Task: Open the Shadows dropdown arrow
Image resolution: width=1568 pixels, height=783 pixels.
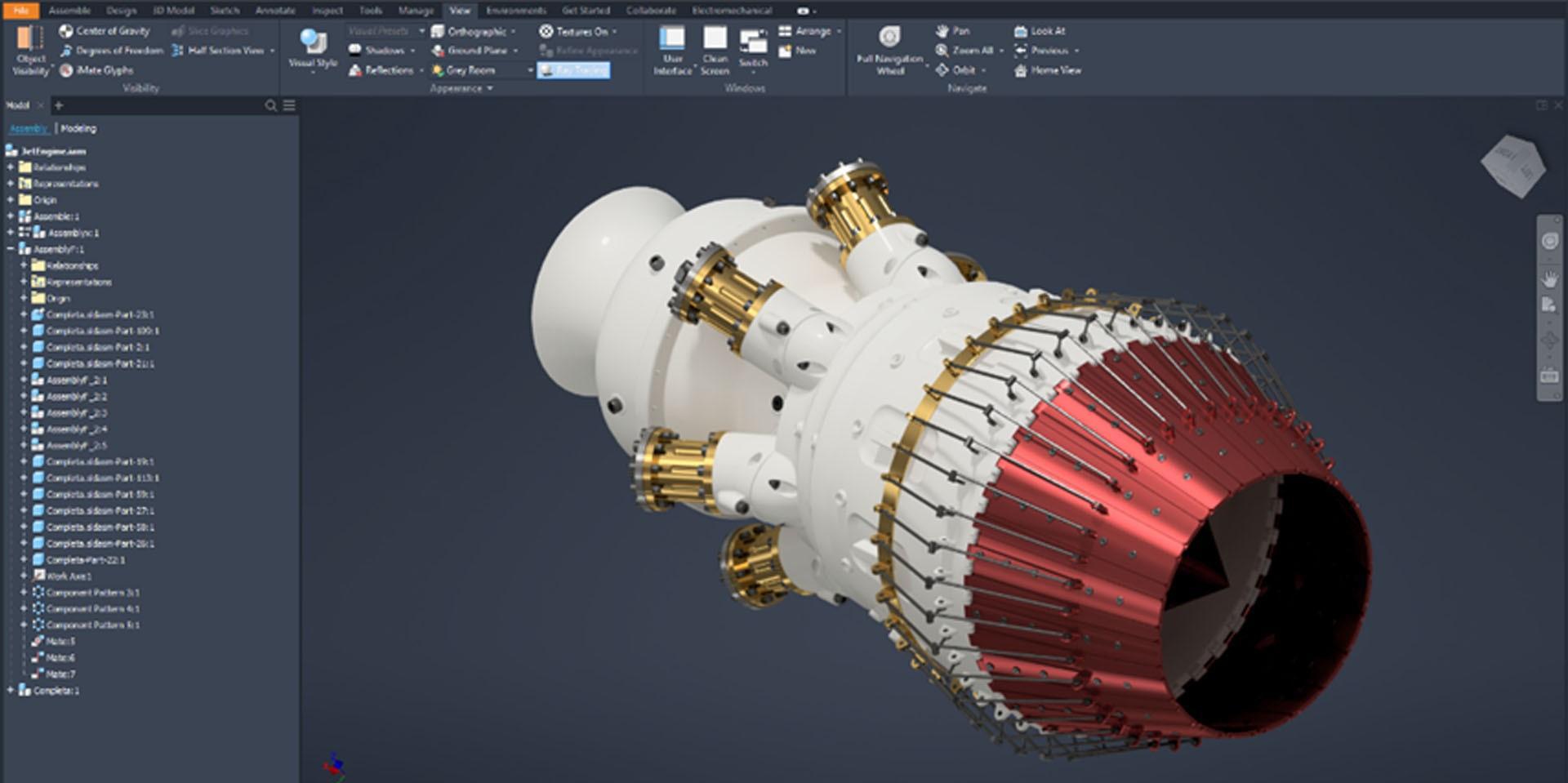Action: point(413,51)
